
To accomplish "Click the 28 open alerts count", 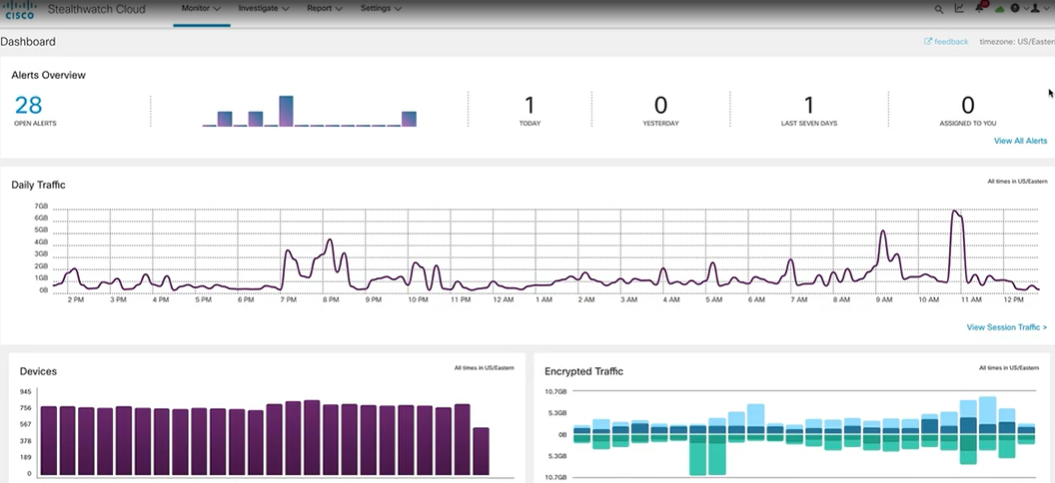I will click(x=28, y=105).
